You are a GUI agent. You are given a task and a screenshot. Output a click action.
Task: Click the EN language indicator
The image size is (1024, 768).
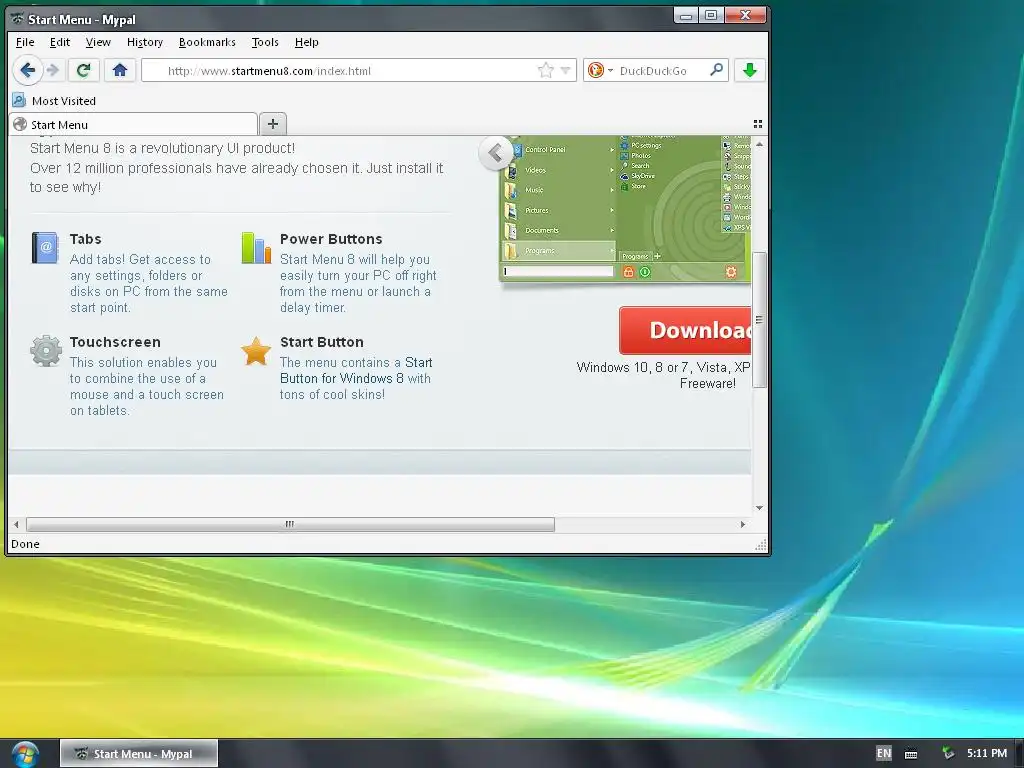click(x=883, y=753)
